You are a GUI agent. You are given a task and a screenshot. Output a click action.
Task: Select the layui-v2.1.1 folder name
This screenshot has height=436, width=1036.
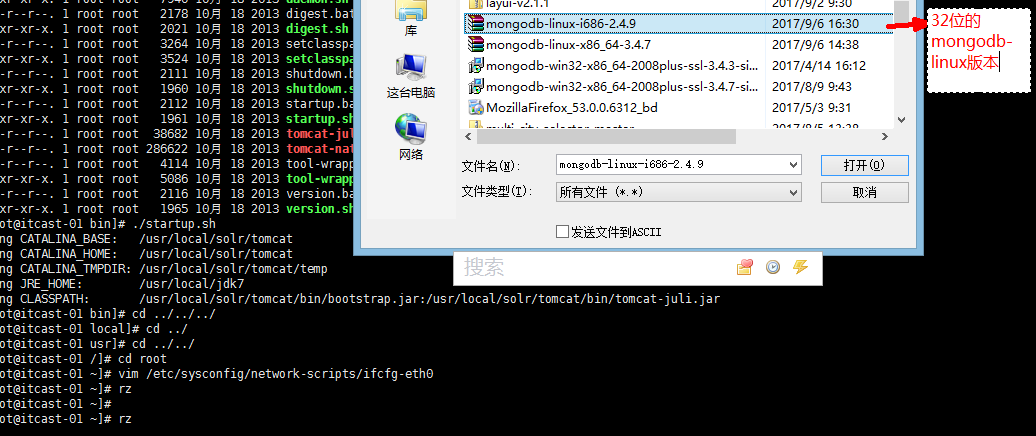517,4
